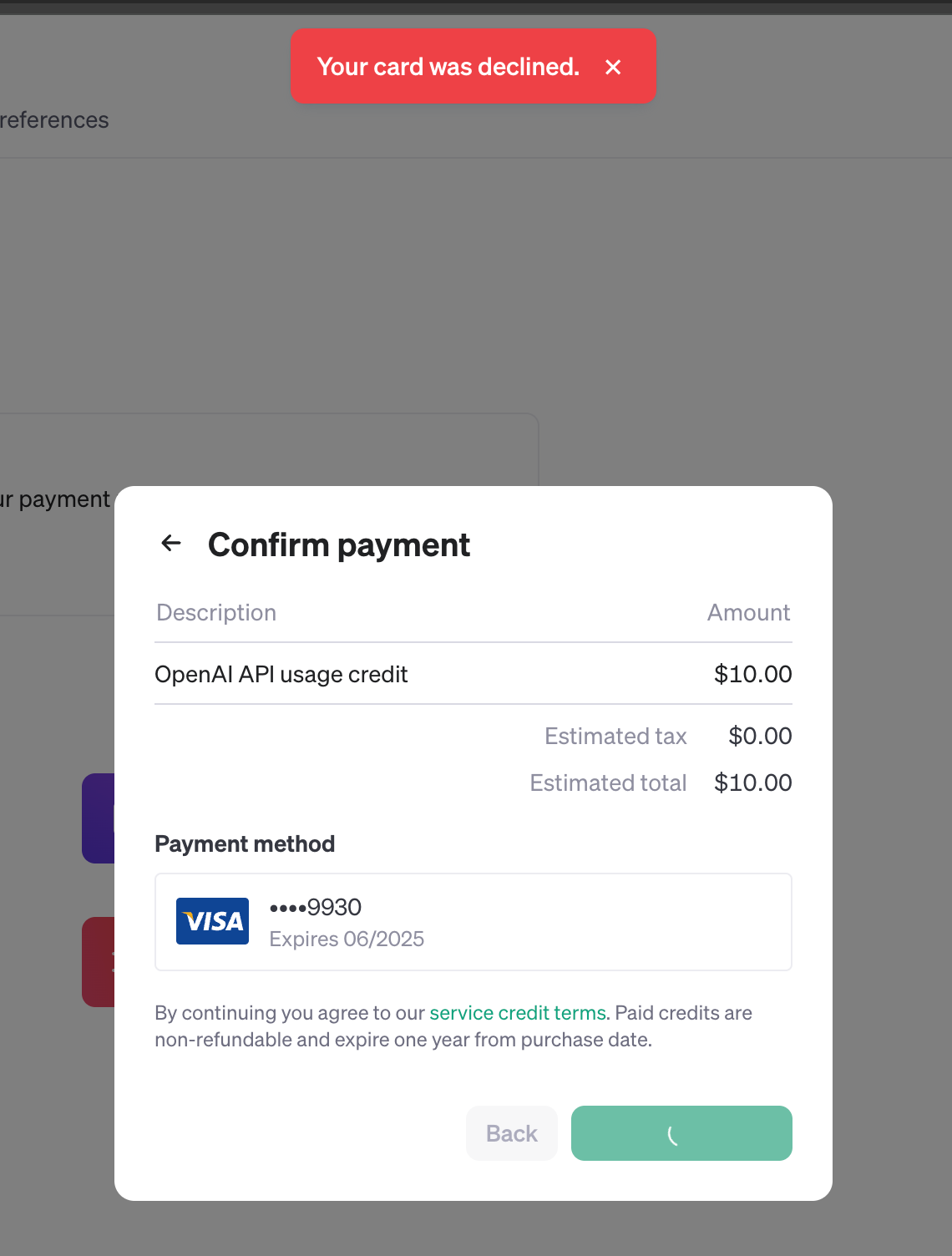Image resolution: width=952 pixels, height=1256 pixels.
Task: Click the payment text behind the dialog
Action: [58, 499]
